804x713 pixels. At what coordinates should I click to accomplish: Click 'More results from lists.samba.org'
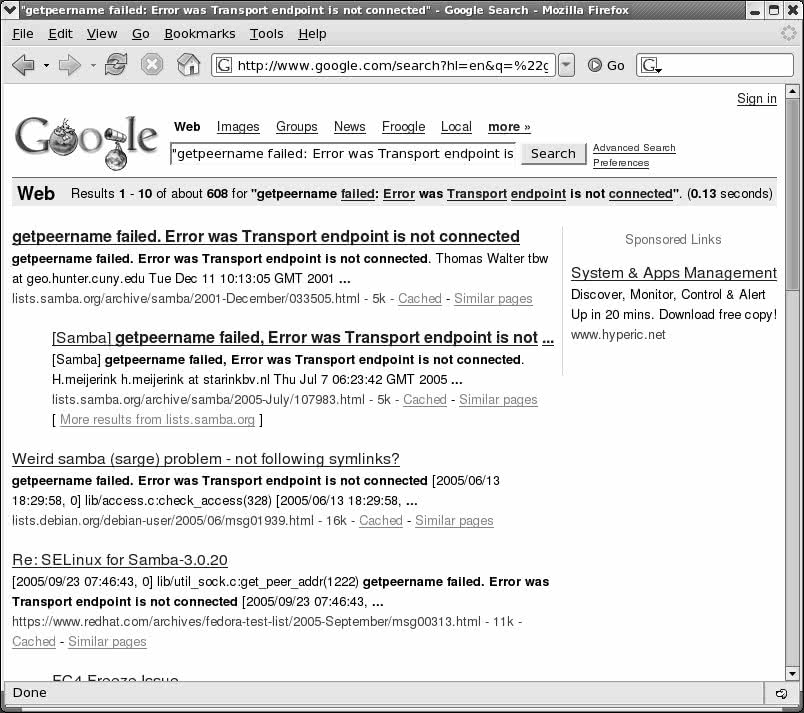157,419
